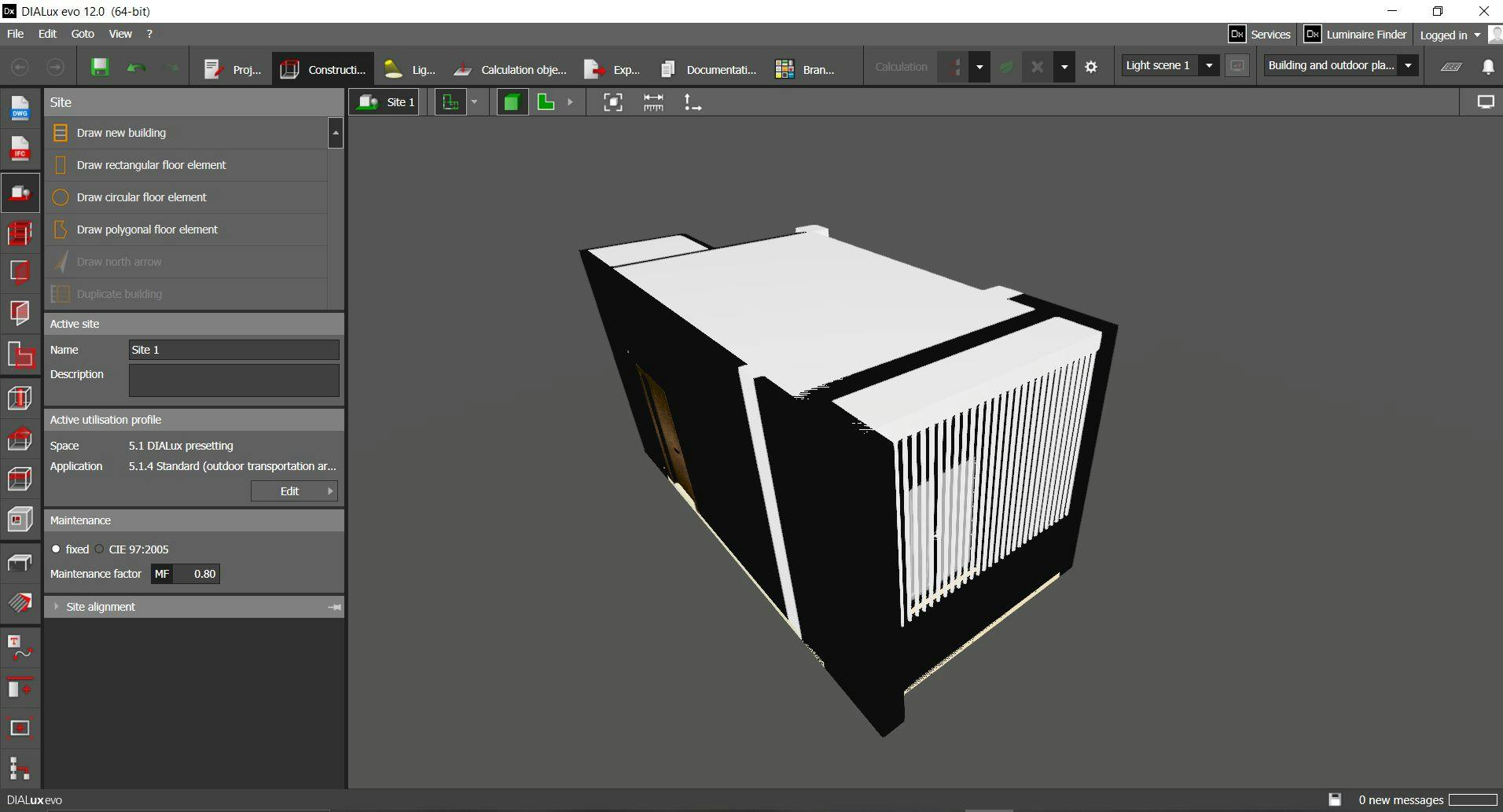Click the green save project icon
1503x812 pixels.
point(100,68)
